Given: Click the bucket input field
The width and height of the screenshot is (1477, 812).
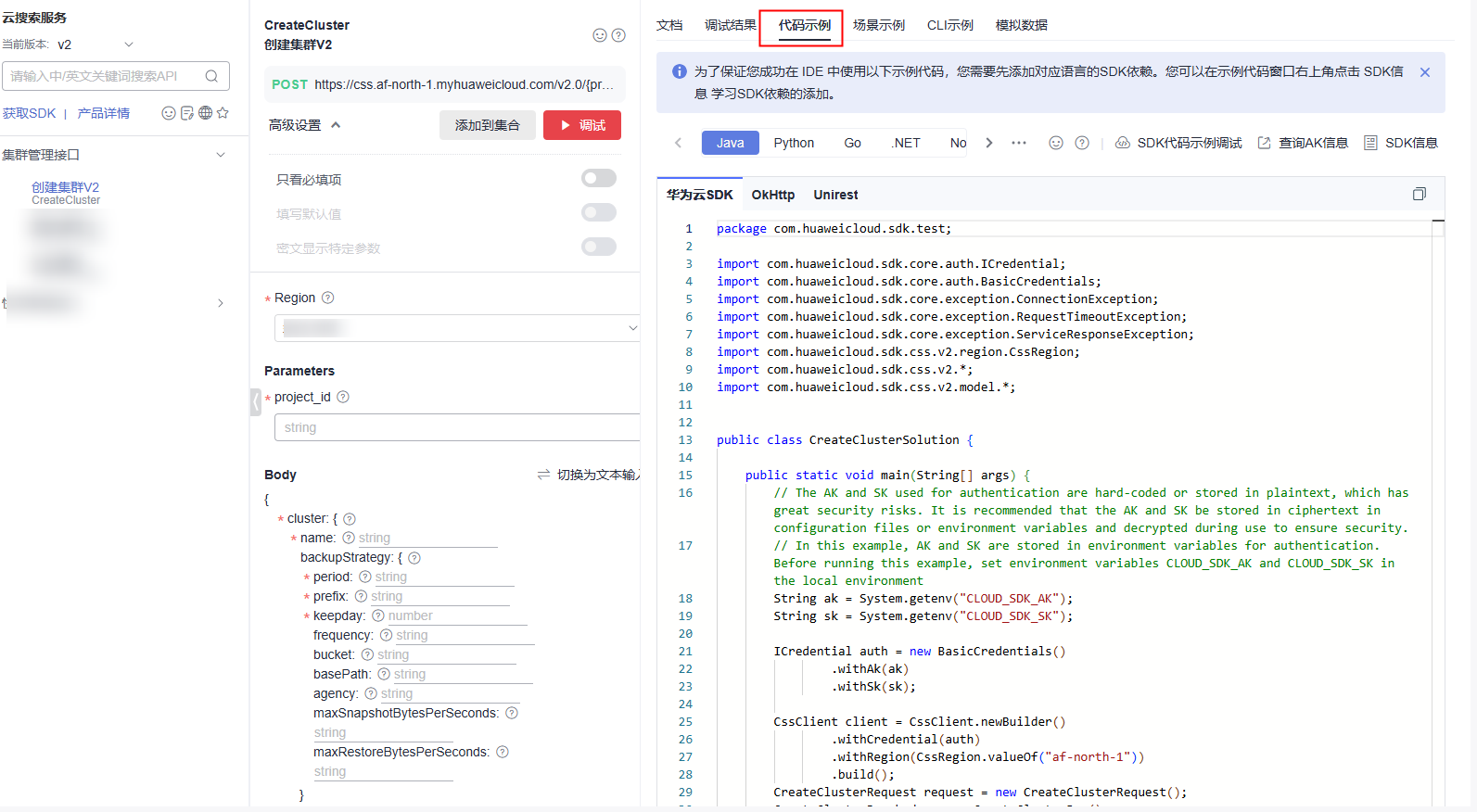Looking at the screenshot, I should [x=446, y=654].
